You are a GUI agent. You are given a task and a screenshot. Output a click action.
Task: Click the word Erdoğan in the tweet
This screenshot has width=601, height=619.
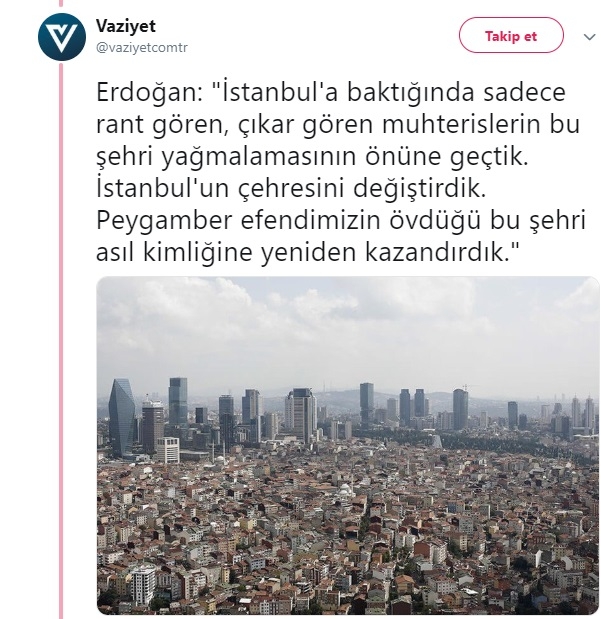[x=149, y=92]
